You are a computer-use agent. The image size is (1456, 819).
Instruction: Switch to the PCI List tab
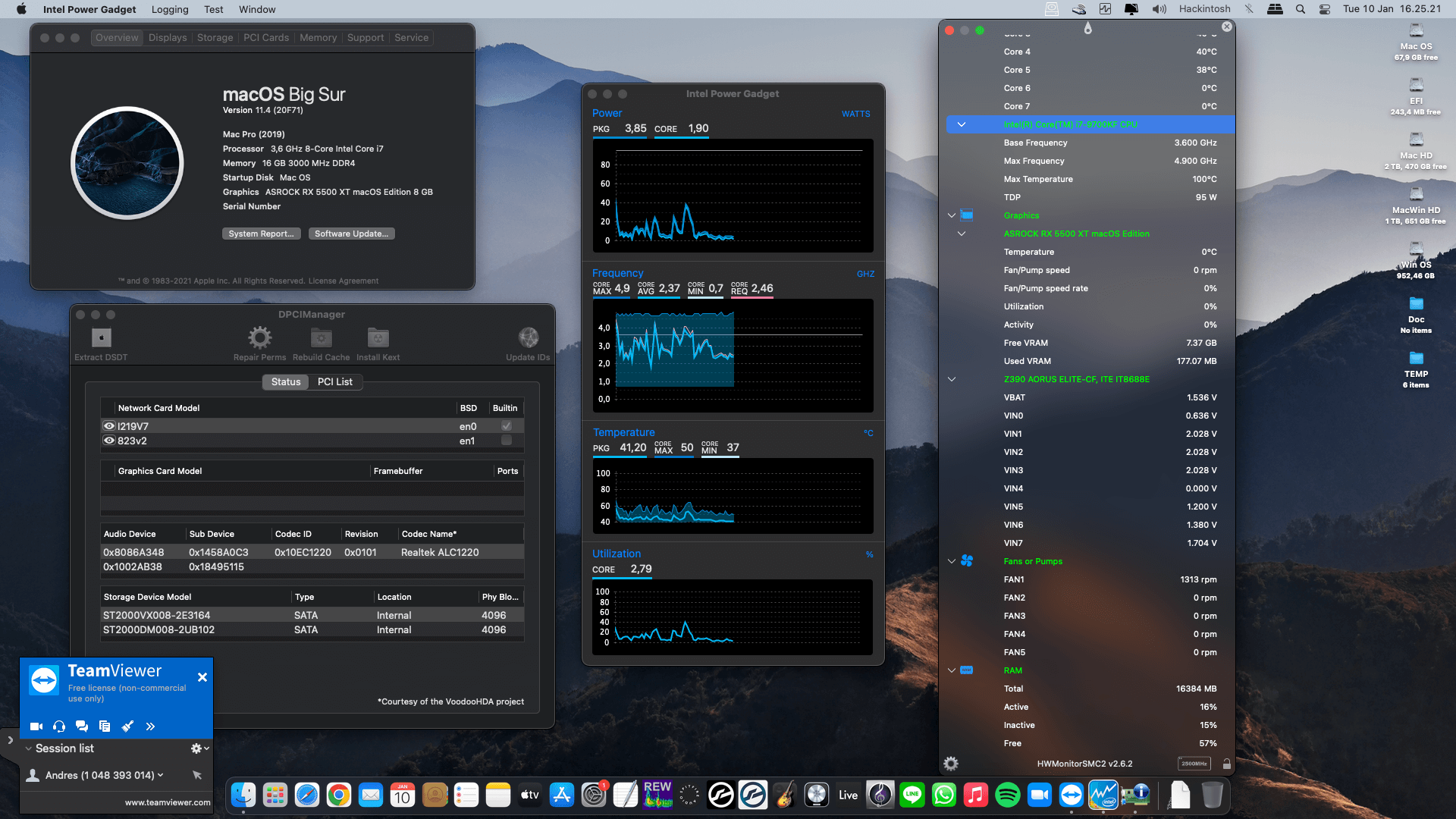pyautogui.click(x=334, y=381)
